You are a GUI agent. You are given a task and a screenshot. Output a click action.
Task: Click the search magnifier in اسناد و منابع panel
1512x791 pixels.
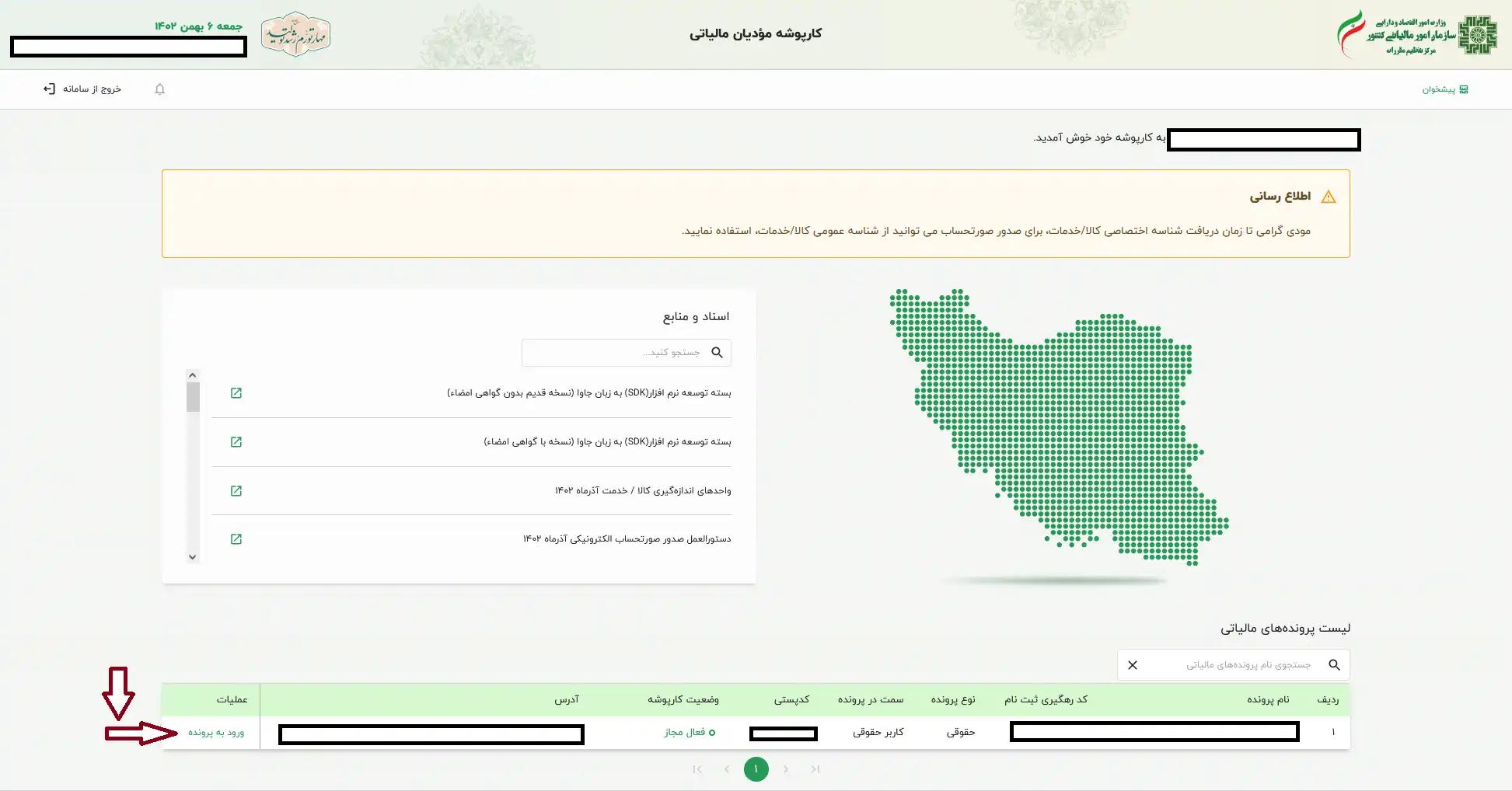[x=717, y=352]
